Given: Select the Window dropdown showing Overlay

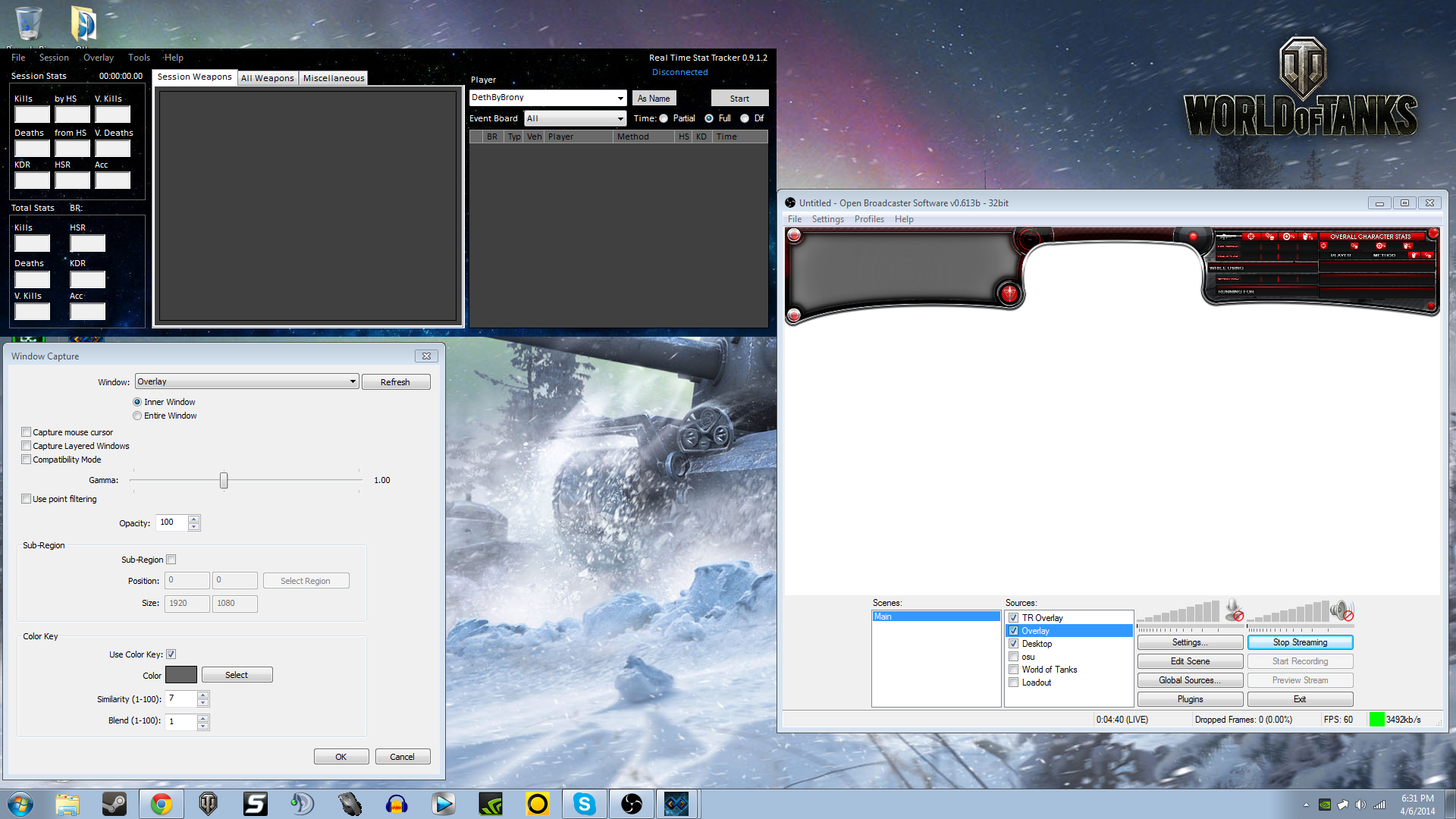Looking at the screenshot, I should tap(245, 381).
